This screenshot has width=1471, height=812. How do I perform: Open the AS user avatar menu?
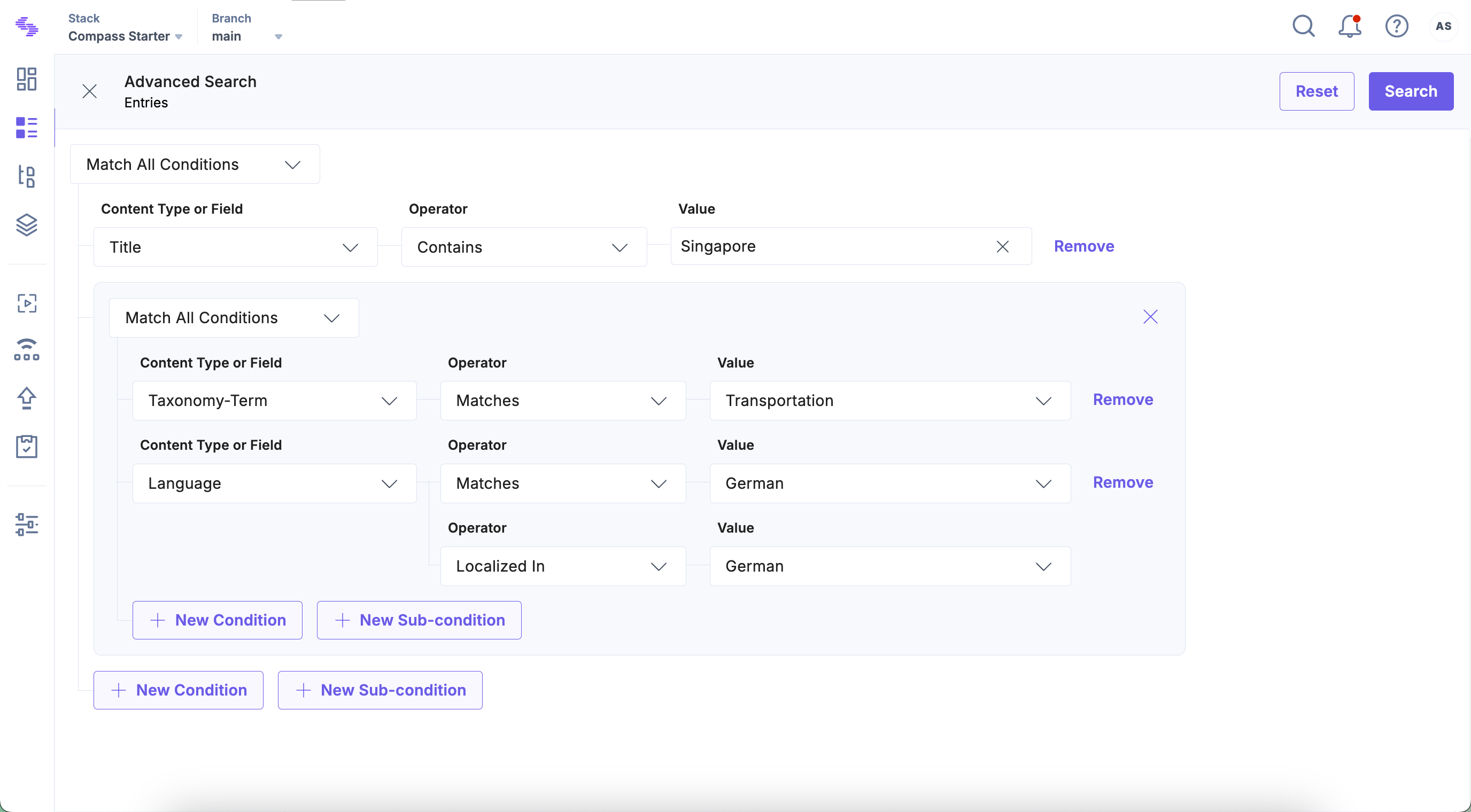[x=1444, y=26]
